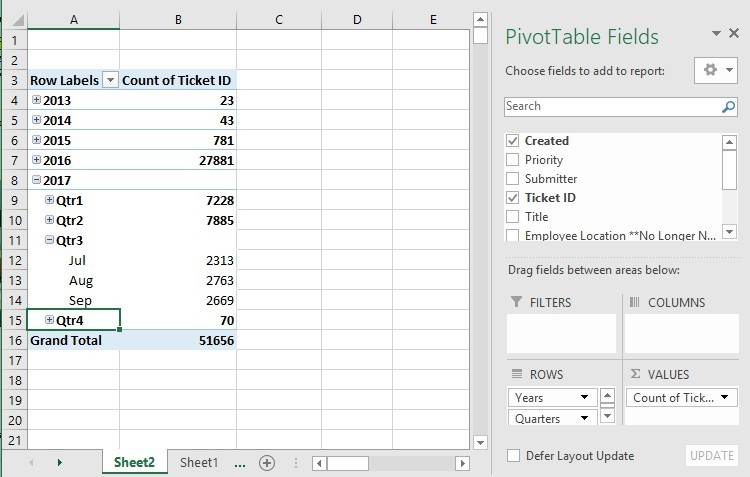Expand the 2013 year group

pyautogui.click(x=37, y=100)
